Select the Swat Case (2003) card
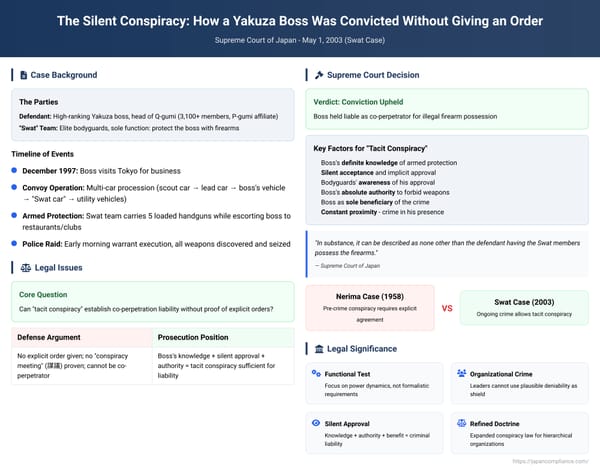This screenshot has height=473, width=600. pyautogui.click(x=524, y=308)
